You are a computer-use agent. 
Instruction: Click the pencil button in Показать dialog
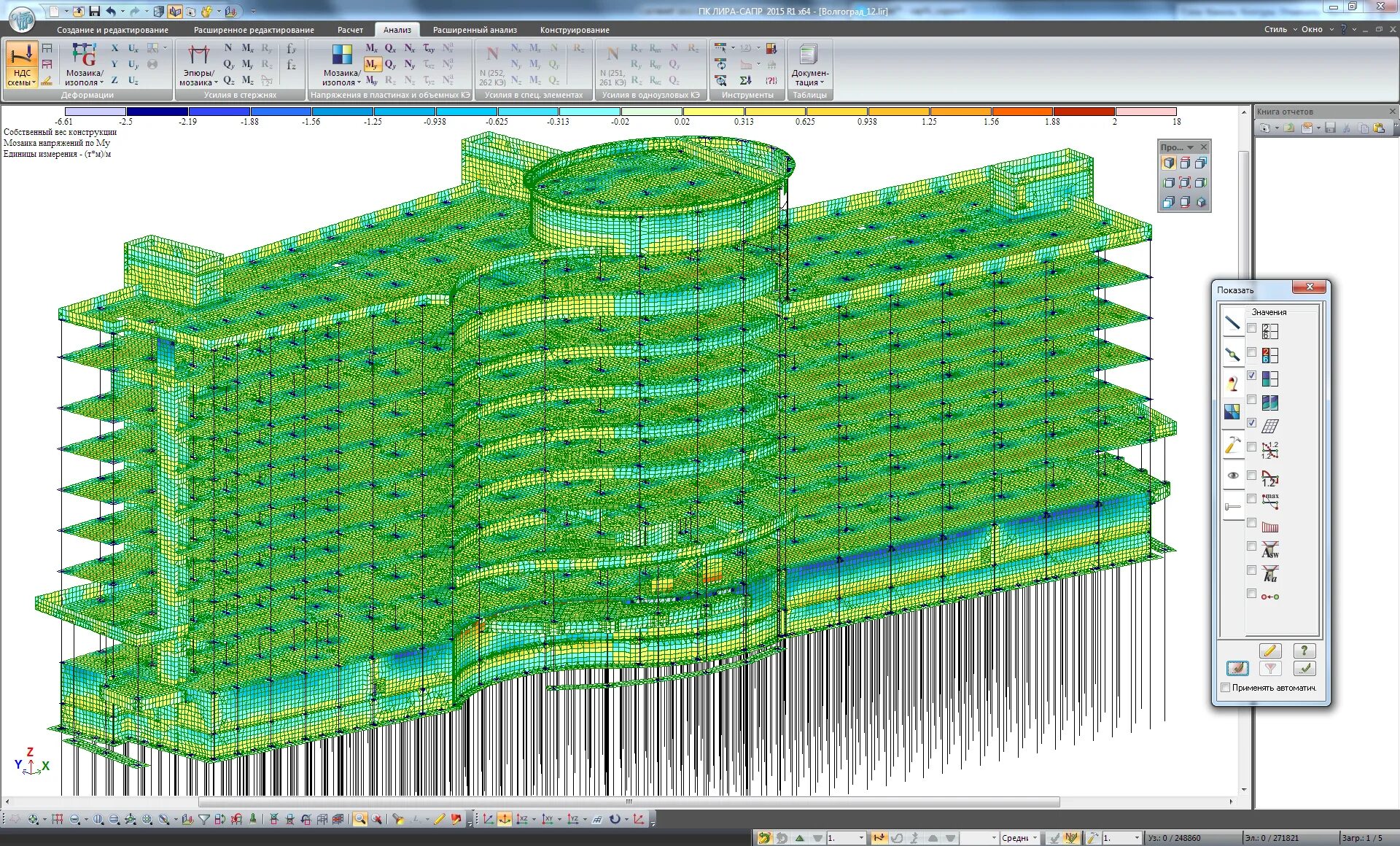(x=1269, y=651)
